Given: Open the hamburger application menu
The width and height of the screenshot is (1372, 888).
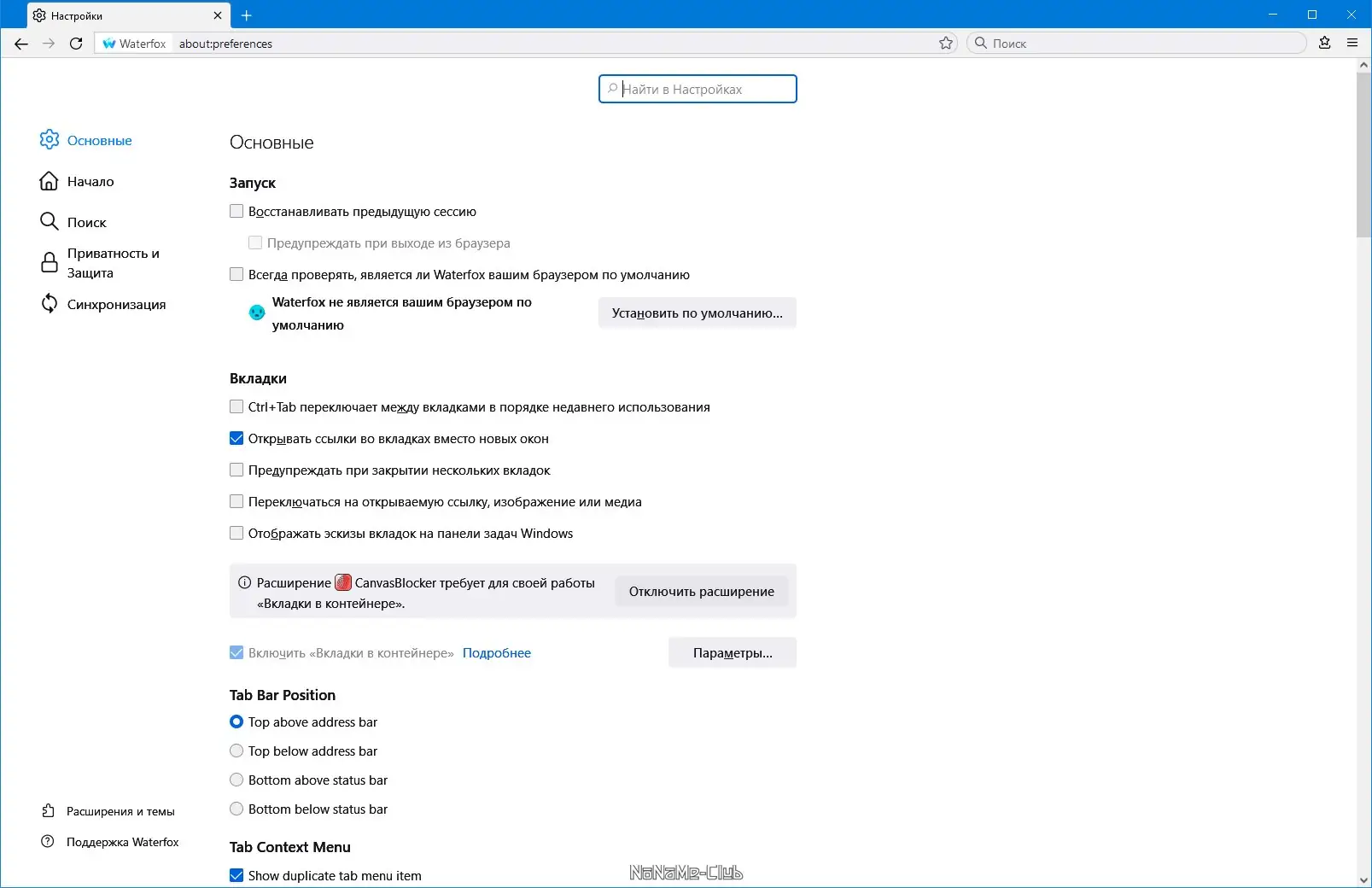Looking at the screenshot, I should pos(1352,43).
